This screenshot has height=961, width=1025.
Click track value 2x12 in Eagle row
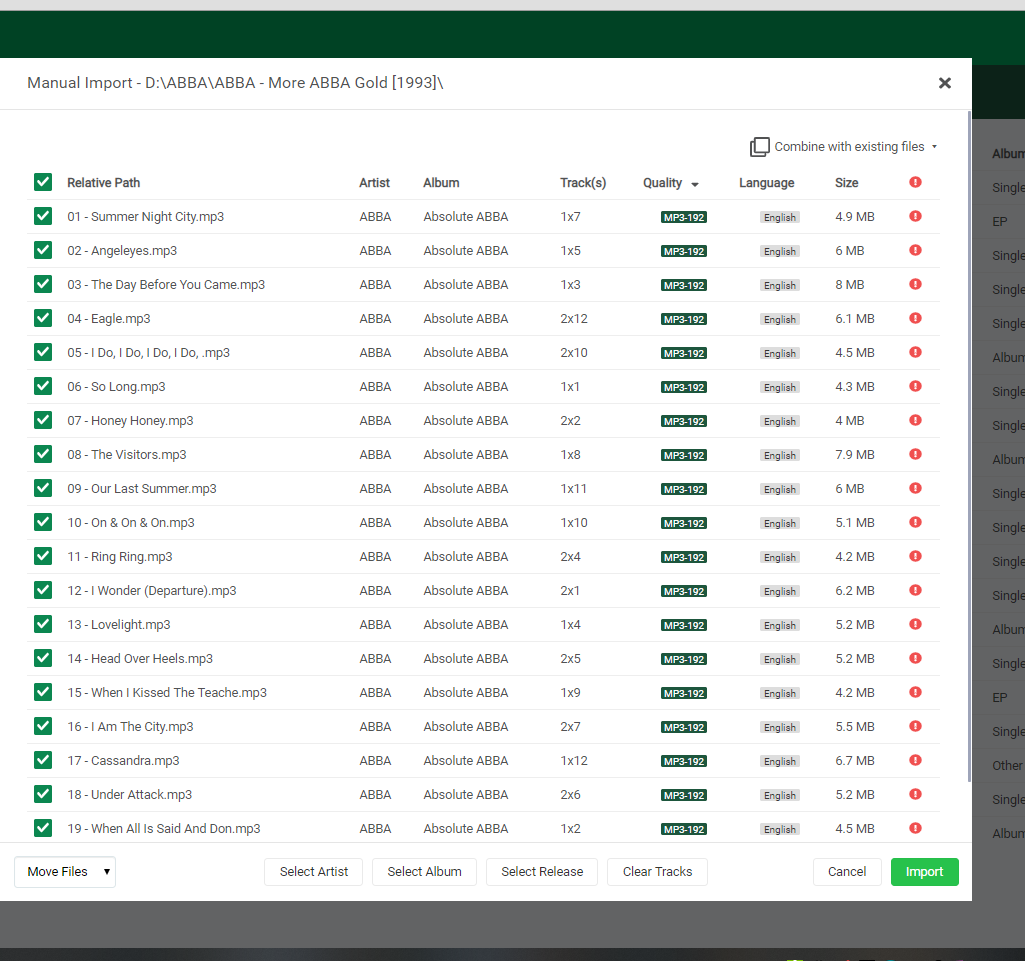pos(573,318)
